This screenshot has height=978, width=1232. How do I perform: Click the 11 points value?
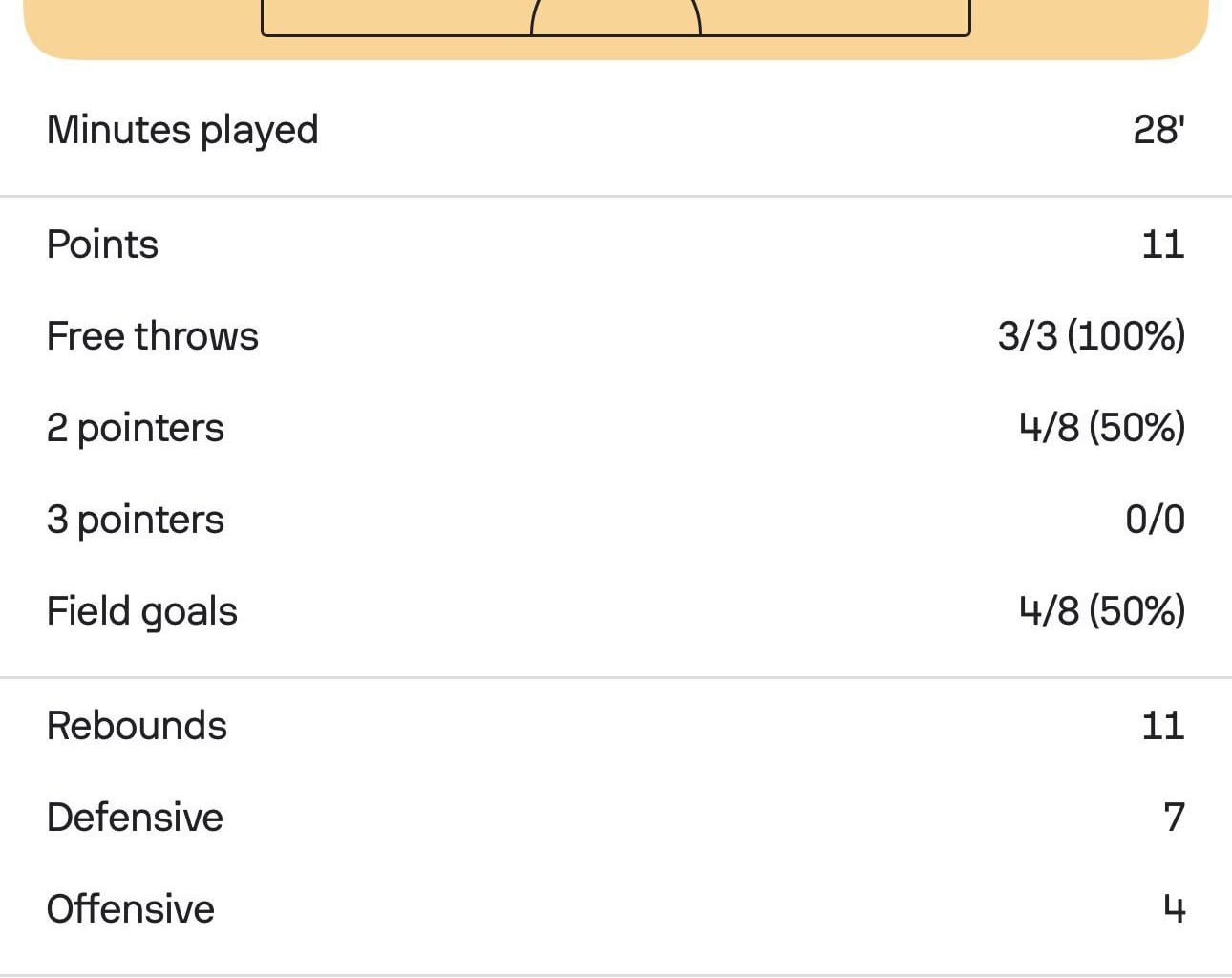coord(1165,244)
